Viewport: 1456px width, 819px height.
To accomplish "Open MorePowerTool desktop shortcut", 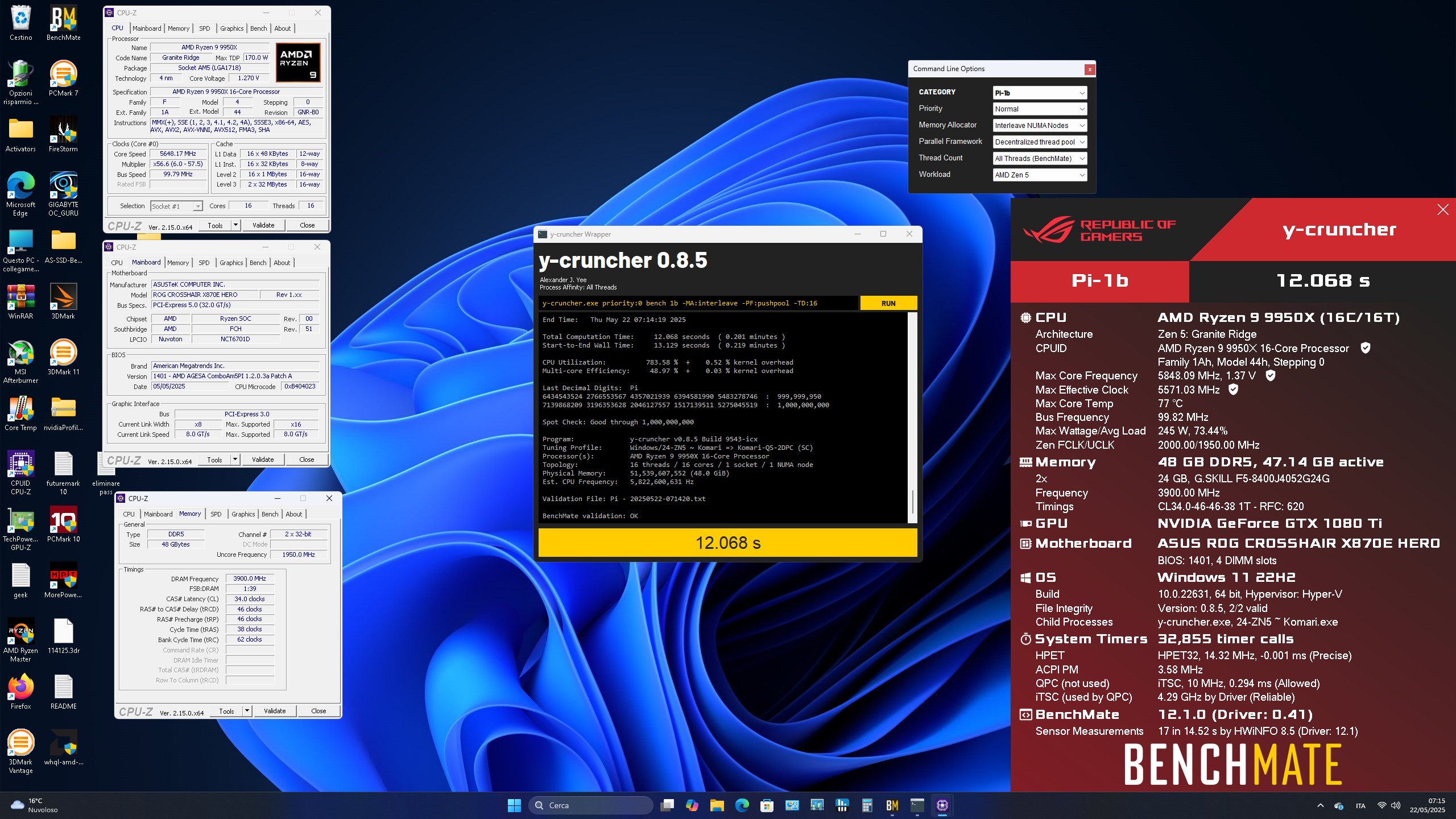I will [63, 580].
